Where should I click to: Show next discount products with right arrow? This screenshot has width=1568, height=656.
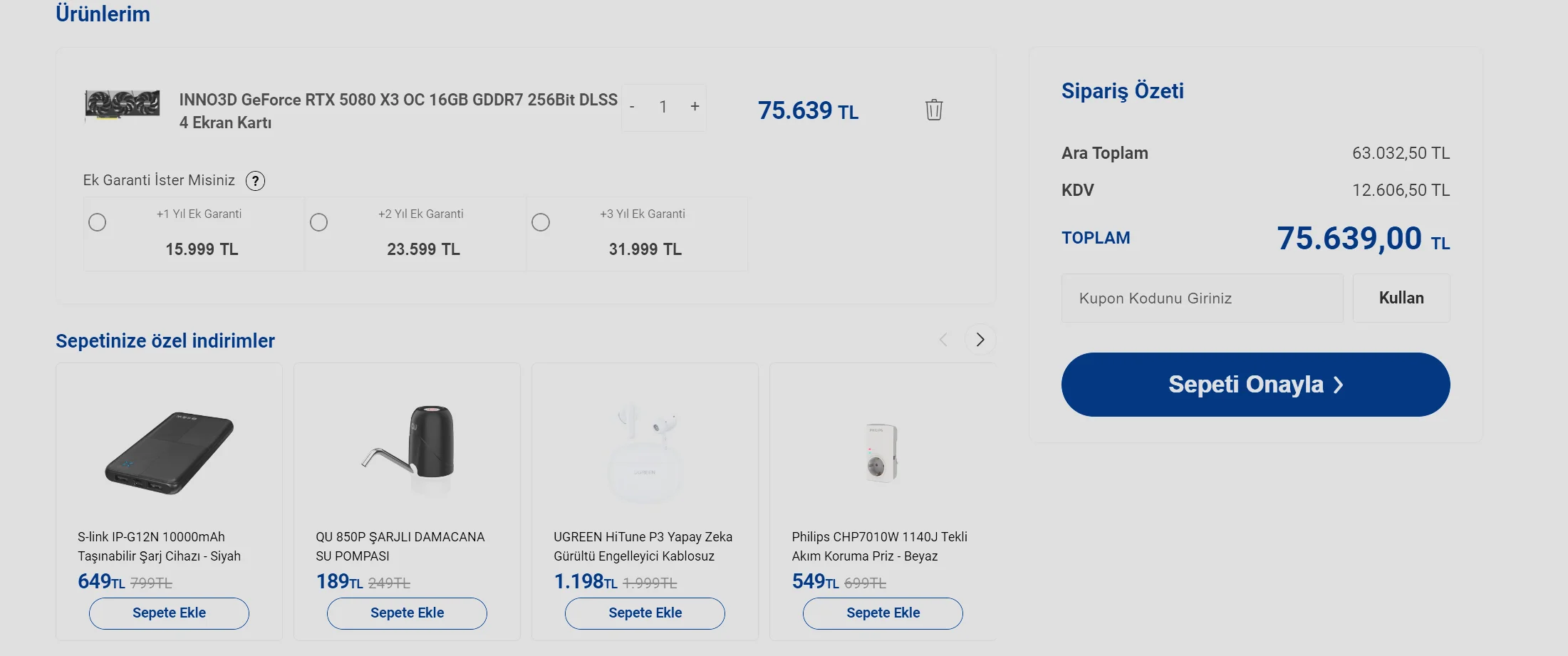click(x=980, y=340)
